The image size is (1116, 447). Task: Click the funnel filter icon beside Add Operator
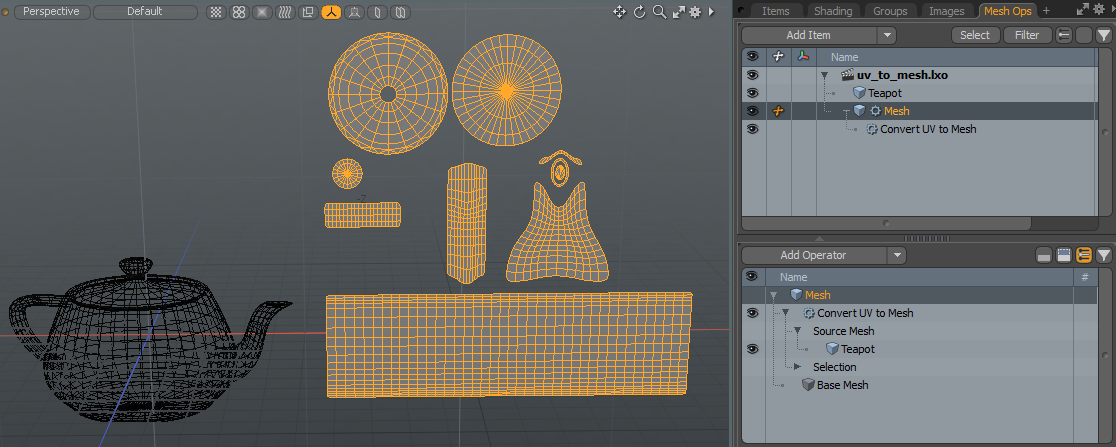(x=1103, y=256)
